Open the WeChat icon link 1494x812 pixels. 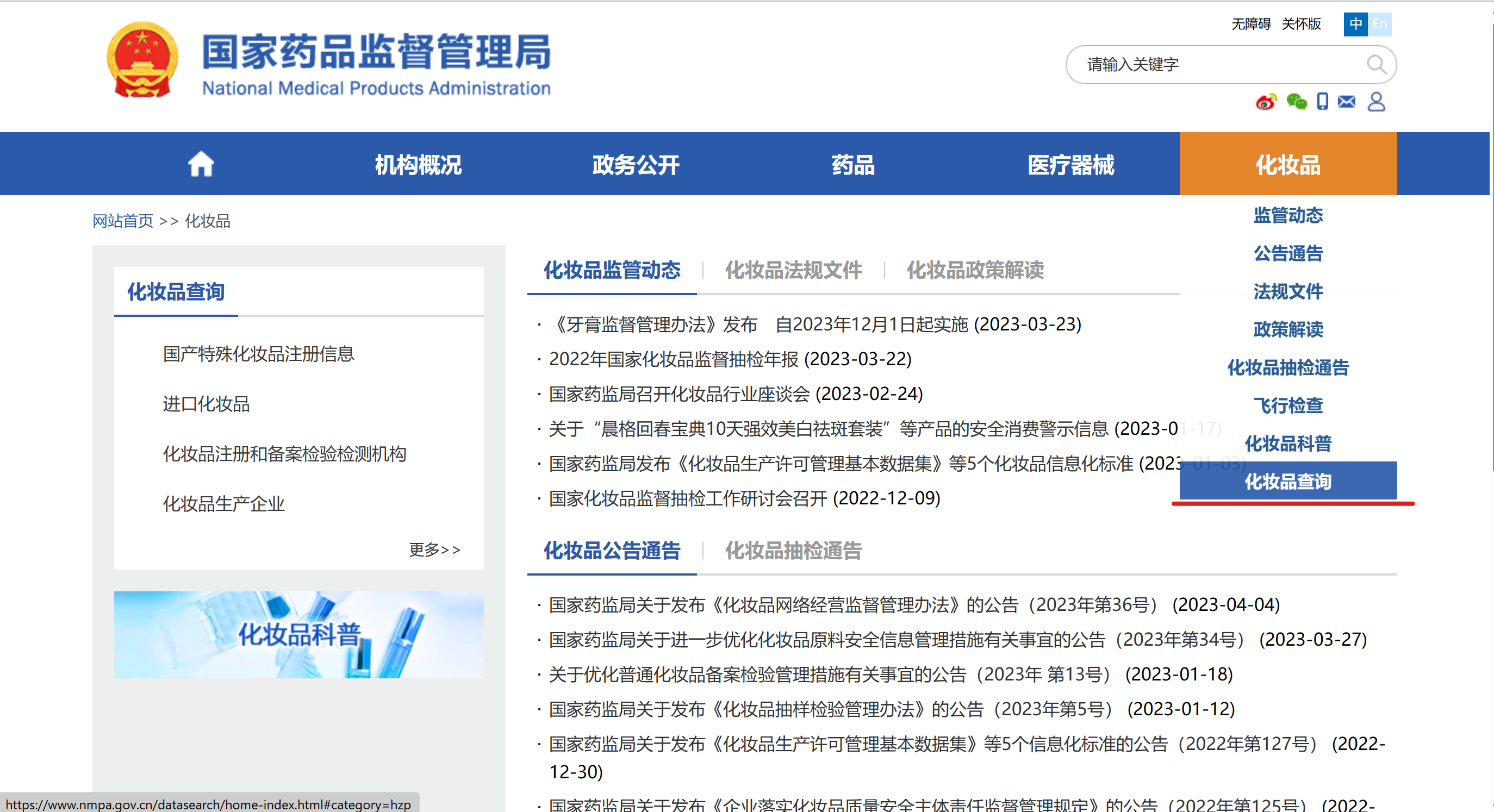click(x=1296, y=102)
